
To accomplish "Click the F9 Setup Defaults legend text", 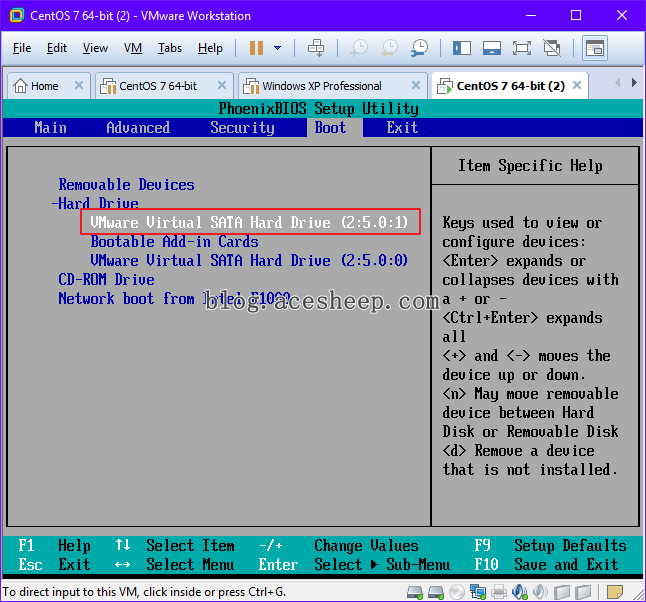I will point(550,546).
